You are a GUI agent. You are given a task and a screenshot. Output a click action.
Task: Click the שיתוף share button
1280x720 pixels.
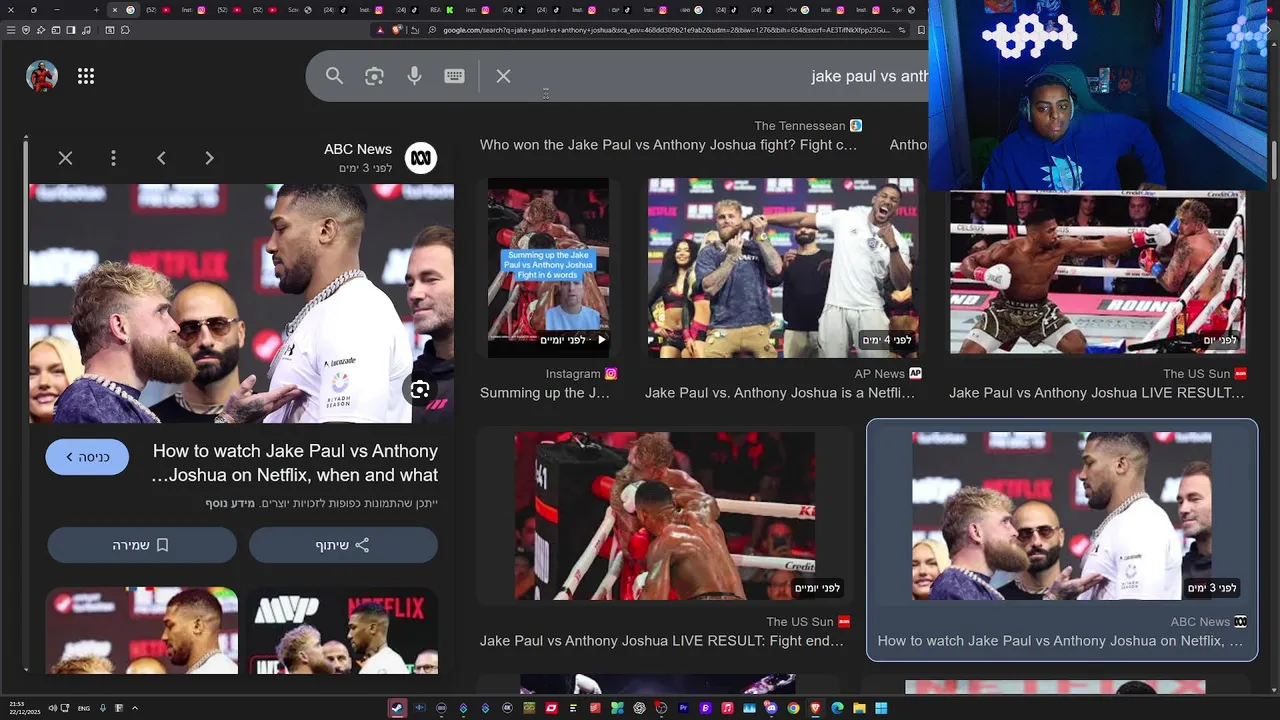coord(343,545)
